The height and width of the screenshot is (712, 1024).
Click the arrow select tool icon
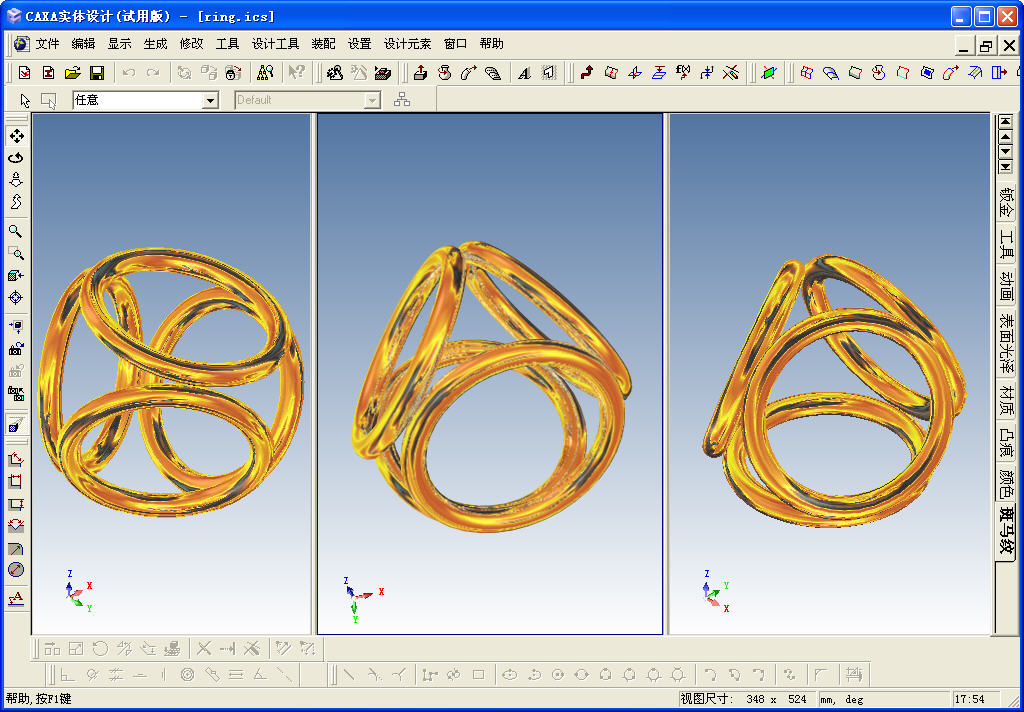[25, 100]
